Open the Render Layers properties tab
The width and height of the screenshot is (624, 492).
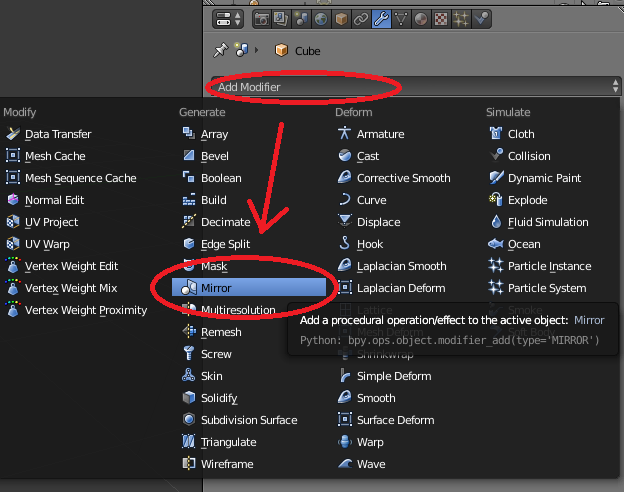point(281,19)
